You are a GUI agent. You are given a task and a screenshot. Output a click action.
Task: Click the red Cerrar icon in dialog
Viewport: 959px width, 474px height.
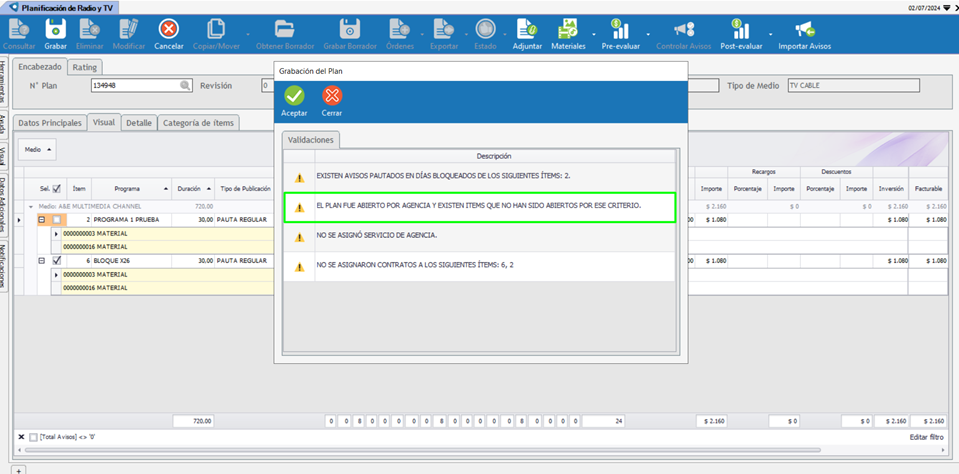click(x=332, y=95)
